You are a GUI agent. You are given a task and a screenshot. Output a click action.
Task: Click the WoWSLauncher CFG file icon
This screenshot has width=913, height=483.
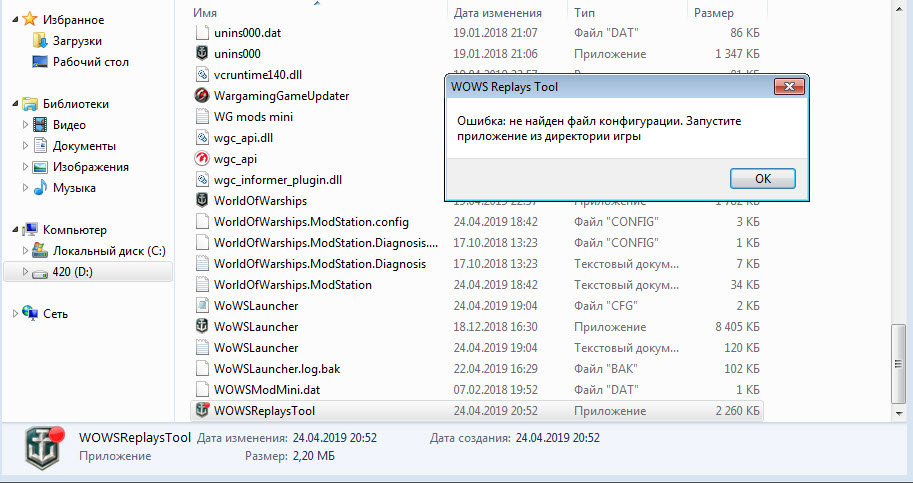click(x=202, y=306)
